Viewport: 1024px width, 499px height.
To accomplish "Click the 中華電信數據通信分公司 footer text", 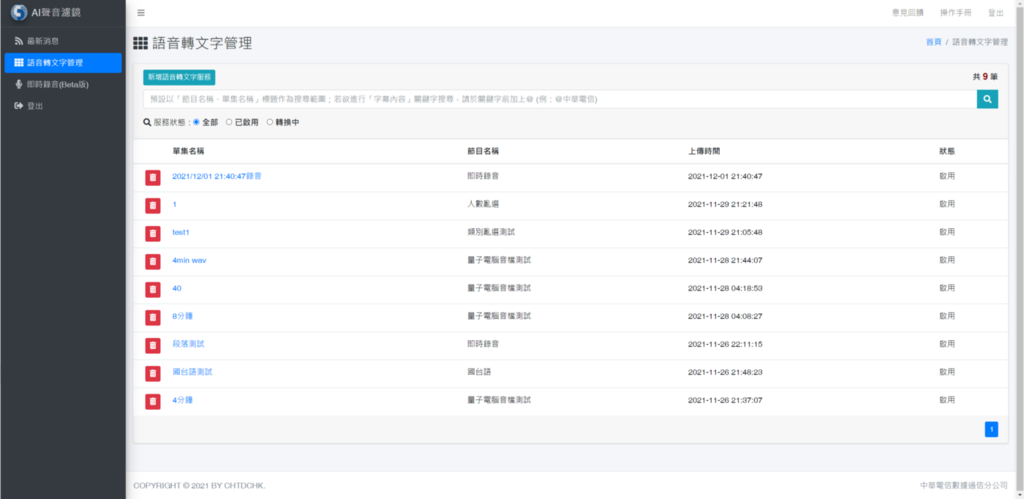I will pyautogui.click(x=963, y=485).
